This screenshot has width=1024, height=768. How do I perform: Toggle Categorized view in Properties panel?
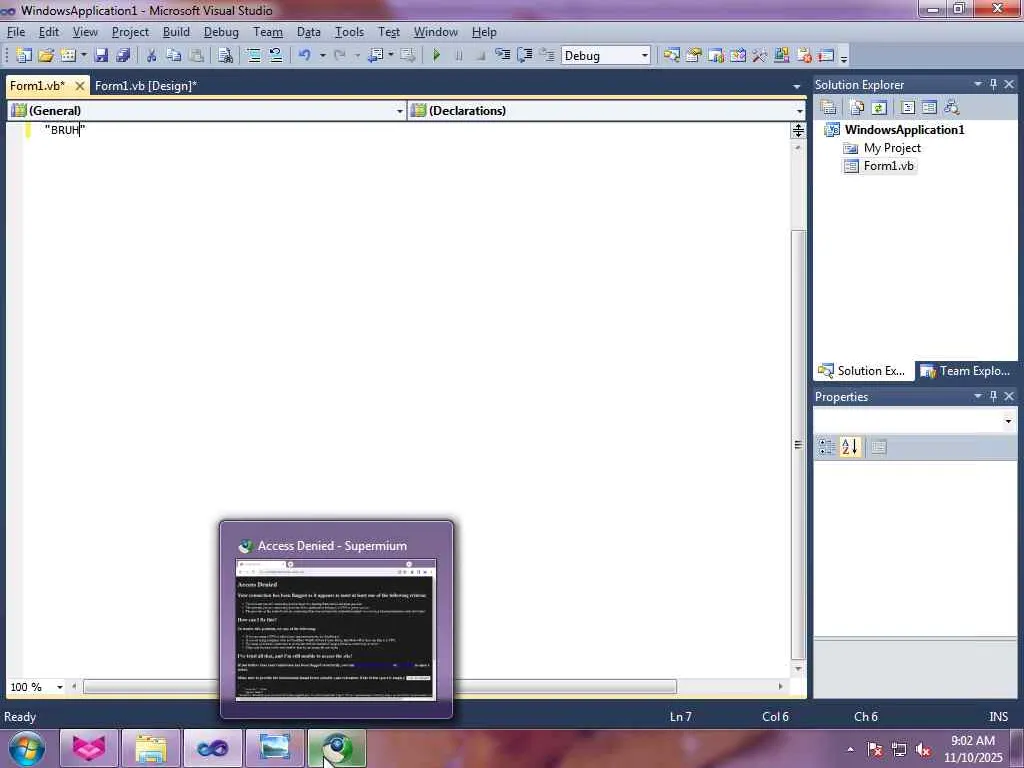click(x=826, y=447)
